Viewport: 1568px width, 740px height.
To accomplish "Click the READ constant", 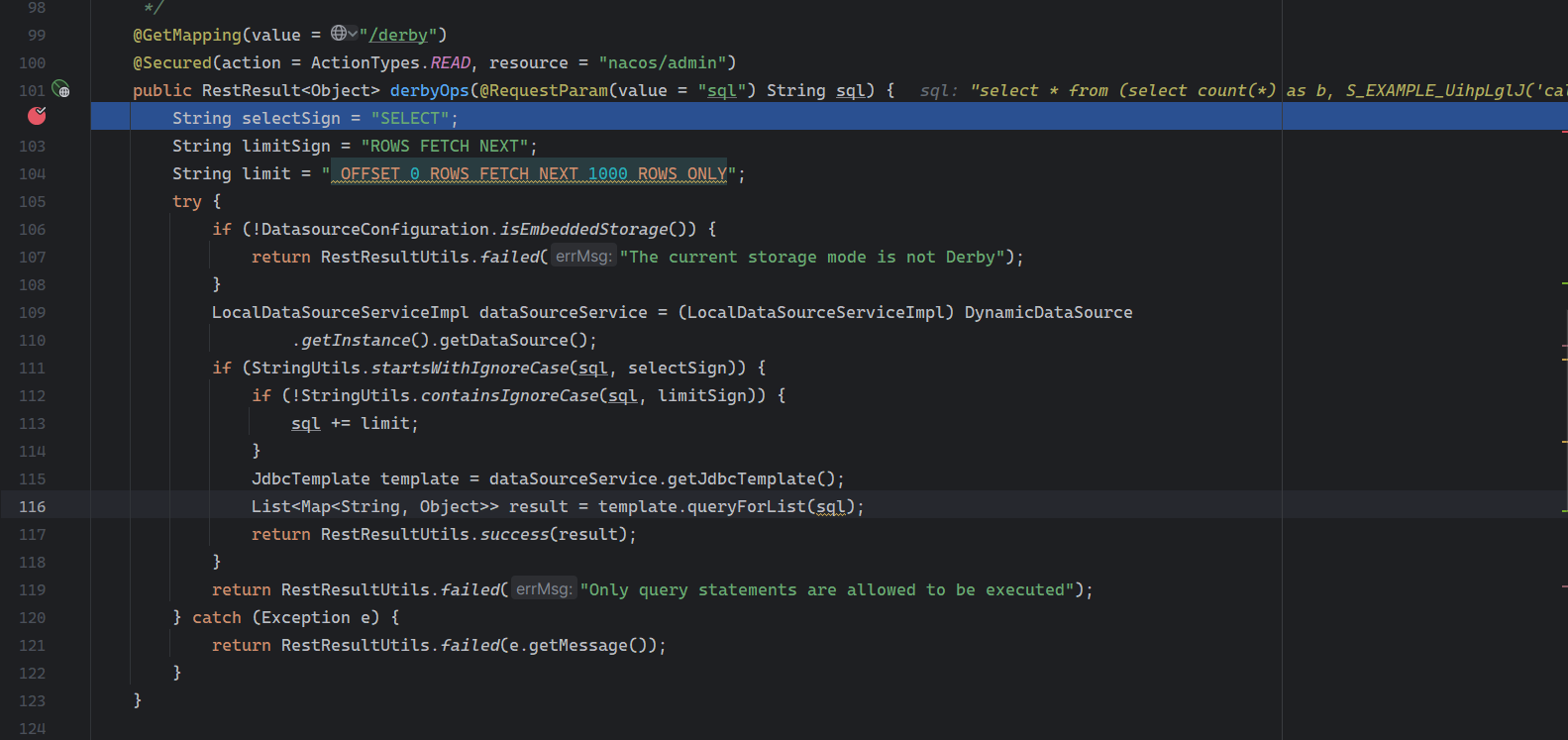I will [450, 62].
